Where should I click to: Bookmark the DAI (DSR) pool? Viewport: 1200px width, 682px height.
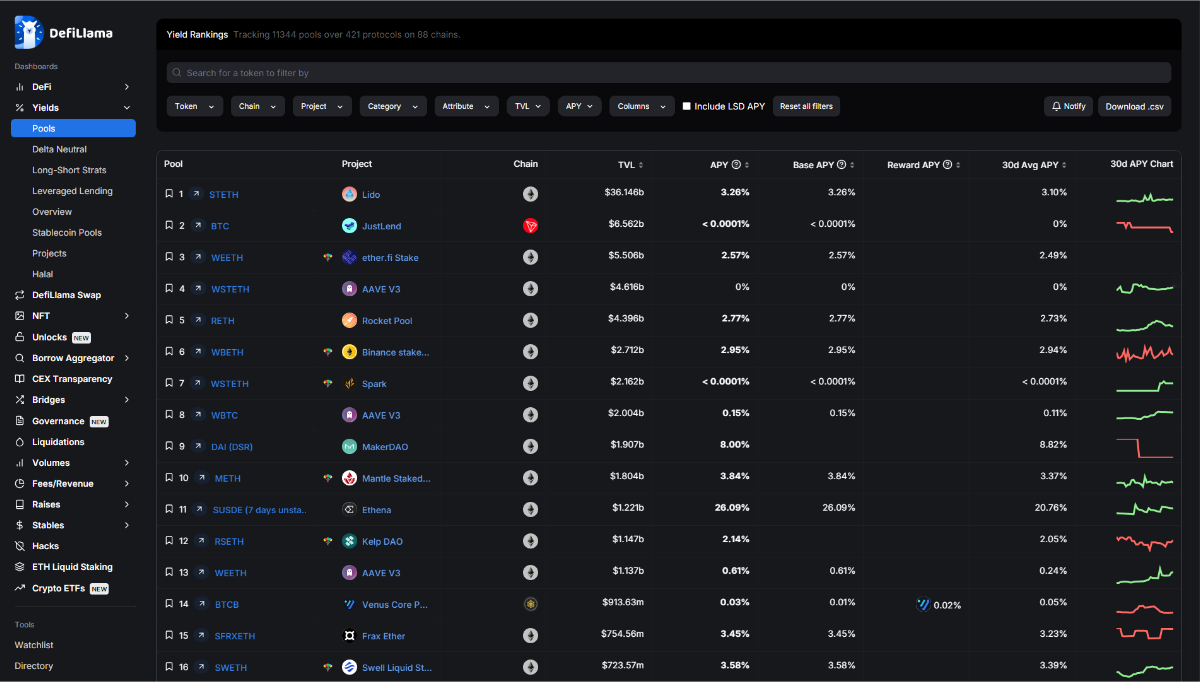click(x=169, y=447)
